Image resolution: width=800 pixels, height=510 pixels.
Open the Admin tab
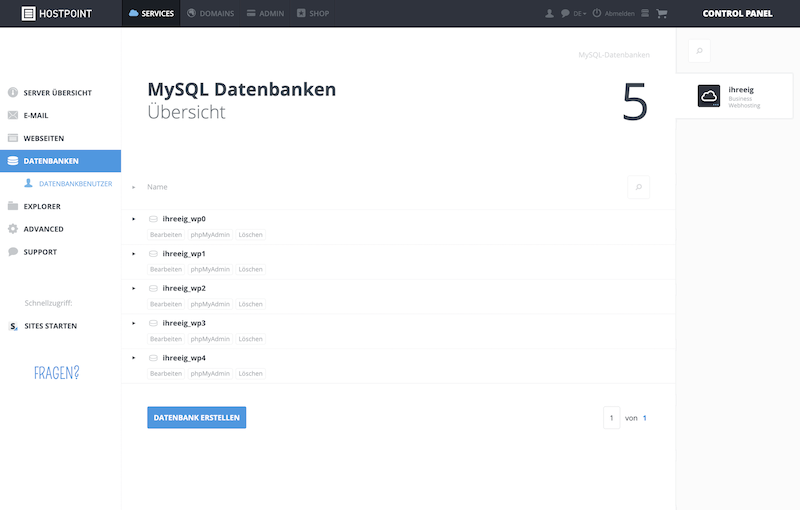click(x=265, y=13)
